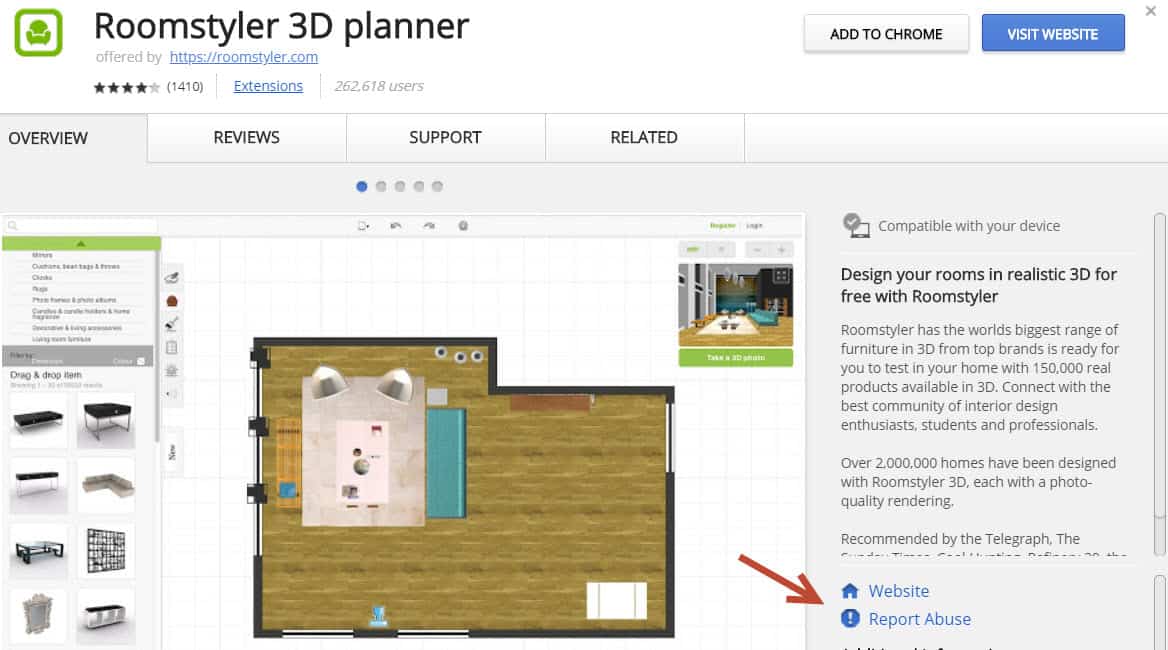Click the zoom out minus button
Screen dimensions: 1168x650
pyautogui.click(x=757, y=250)
